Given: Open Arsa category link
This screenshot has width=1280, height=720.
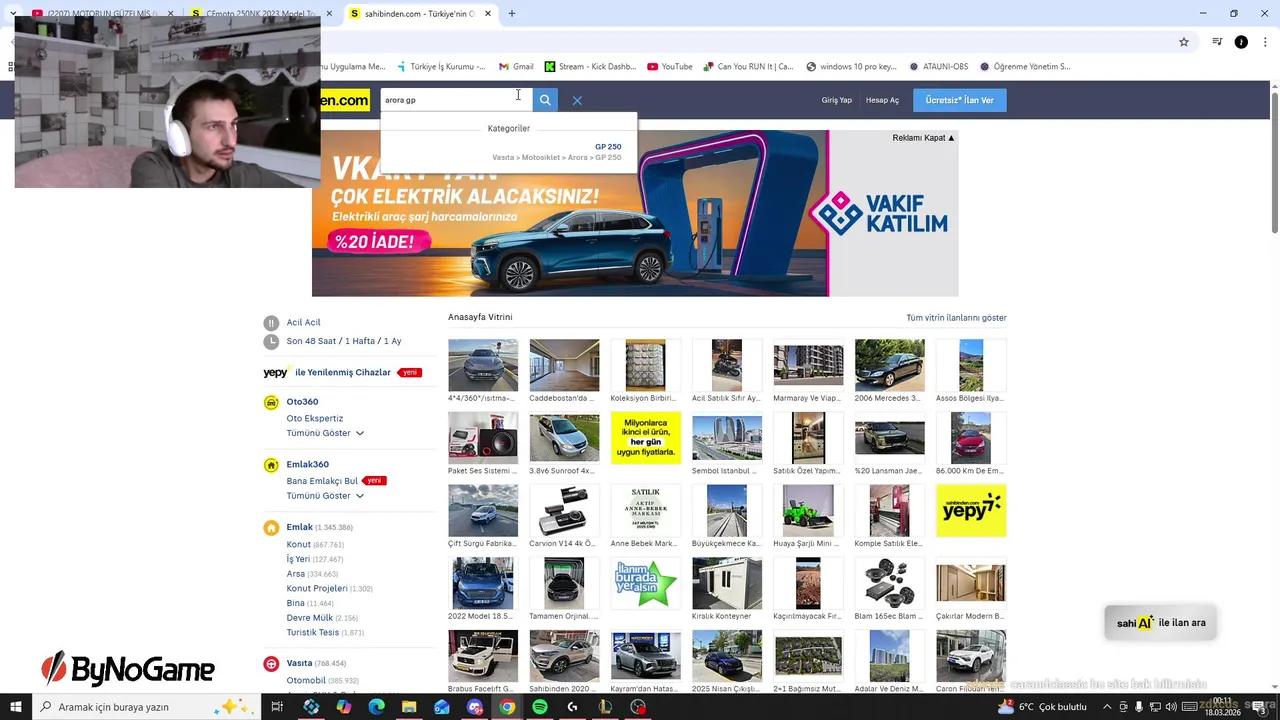Looking at the screenshot, I should pyautogui.click(x=296, y=574).
